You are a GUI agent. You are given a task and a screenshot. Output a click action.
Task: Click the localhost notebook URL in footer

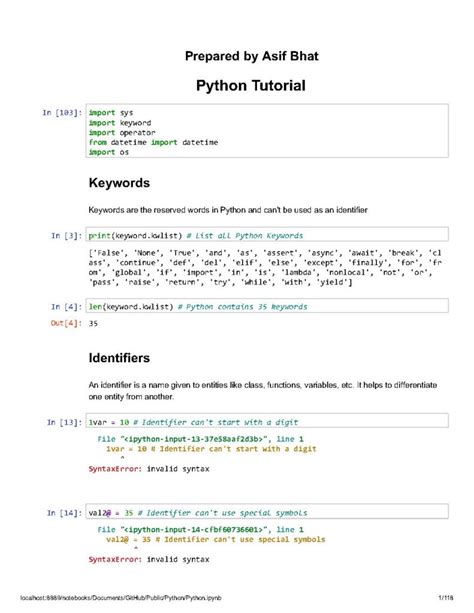121,598
